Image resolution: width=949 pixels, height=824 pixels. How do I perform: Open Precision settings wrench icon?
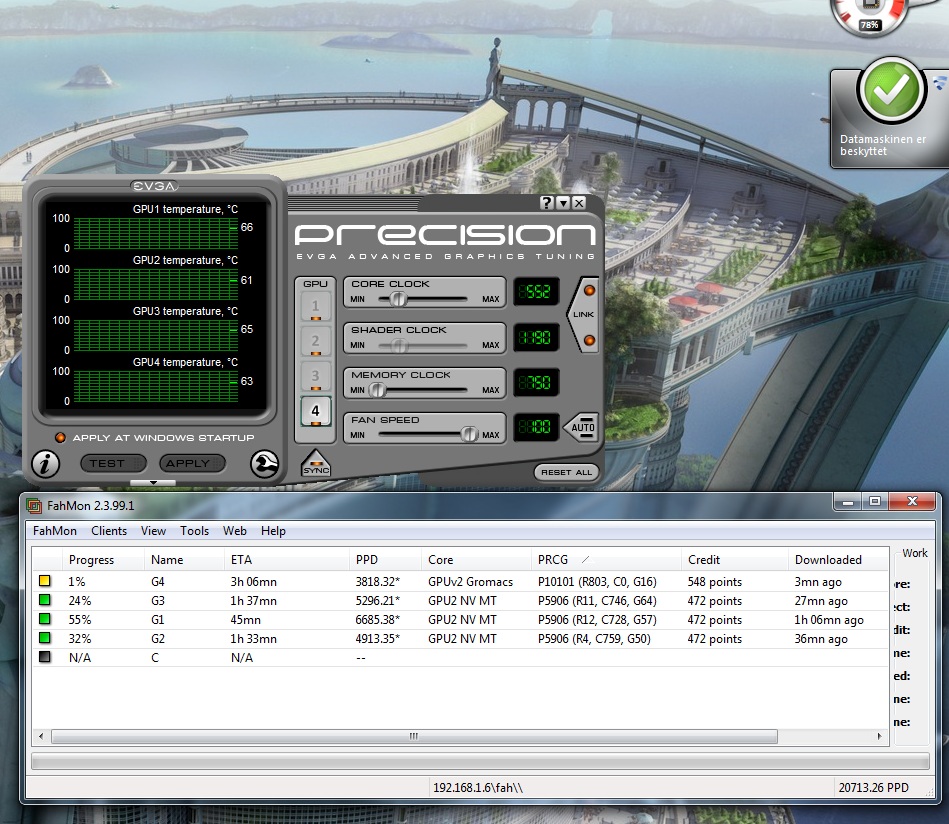point(264,464)
